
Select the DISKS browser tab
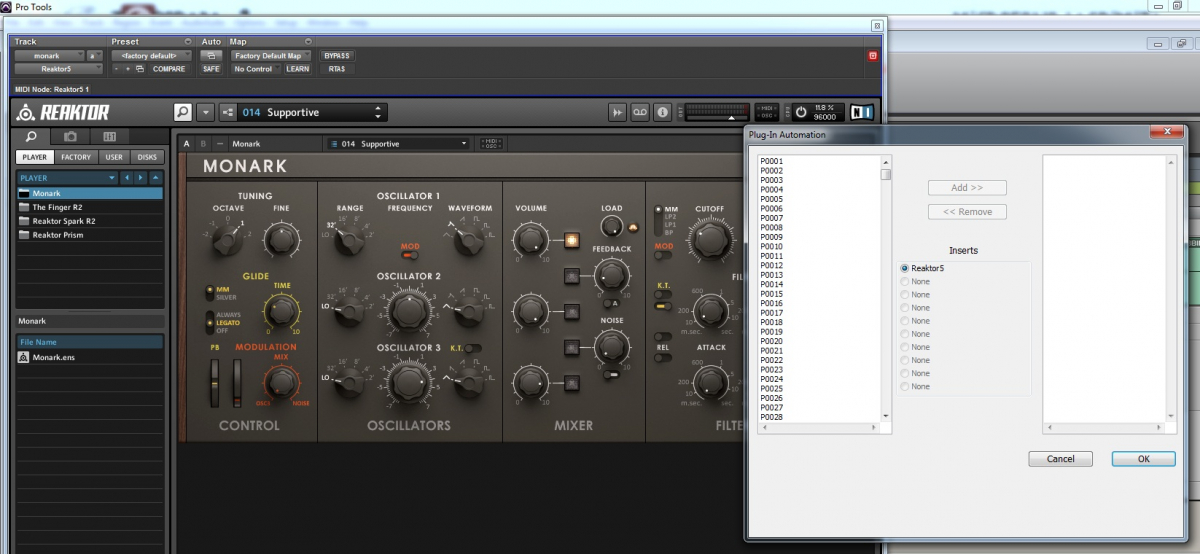(147, 157)
